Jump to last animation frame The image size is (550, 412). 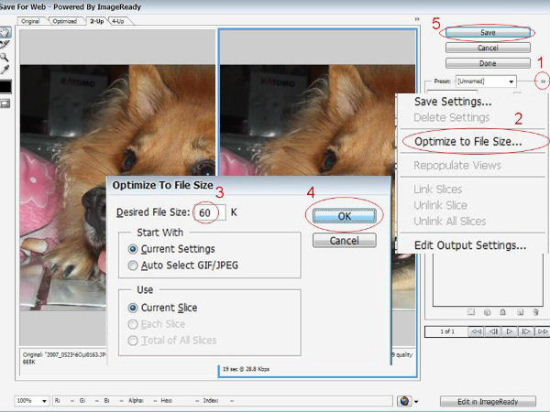542,331
